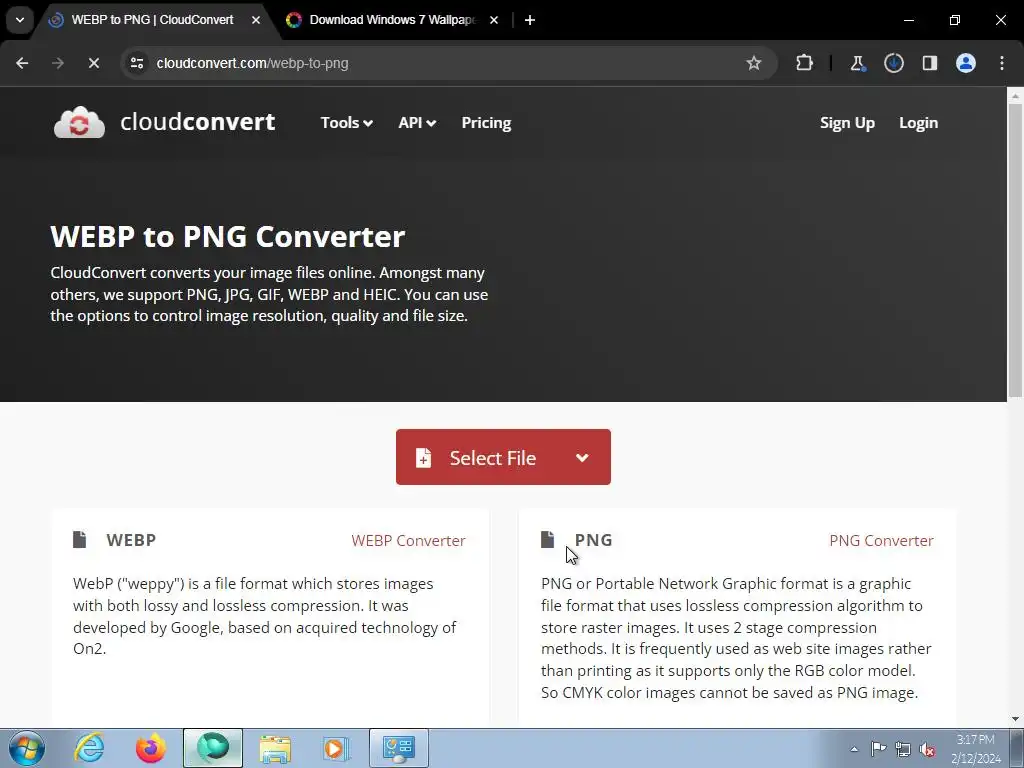The image size is (1024, 768).
Task: Expand the API menu
Action: (x=417, y=123)
